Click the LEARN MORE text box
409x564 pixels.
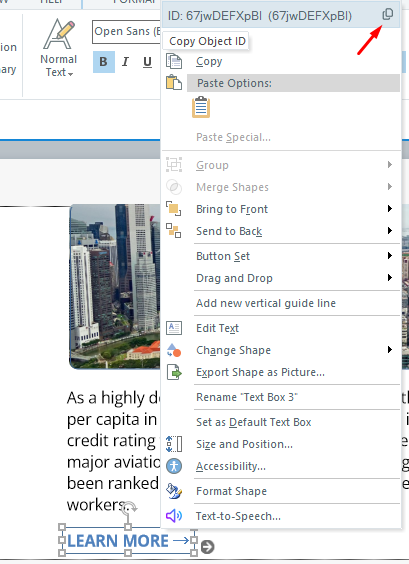tap(128, 541)
